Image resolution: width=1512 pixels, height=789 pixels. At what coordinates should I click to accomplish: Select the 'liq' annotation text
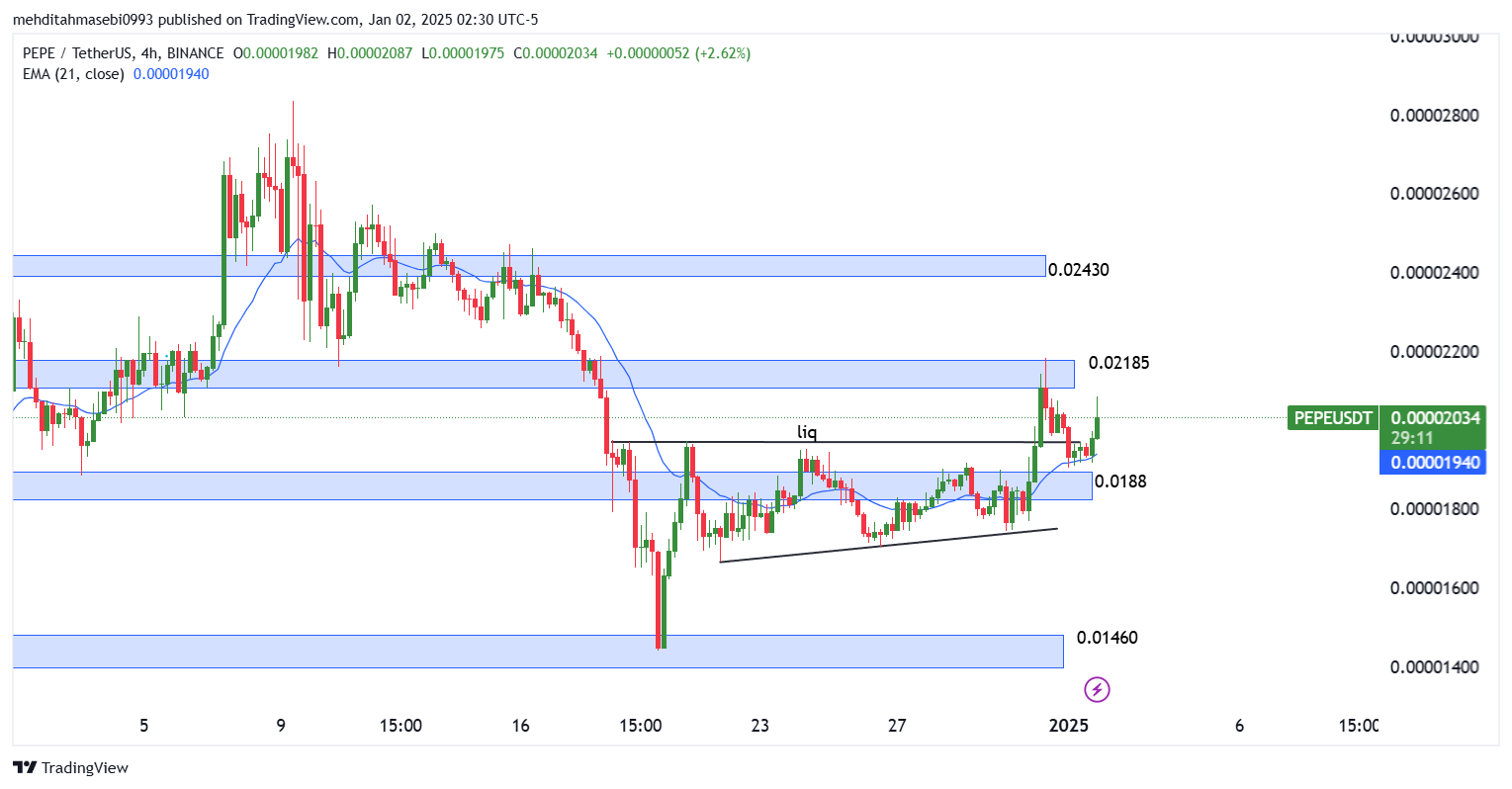(807, 432)
